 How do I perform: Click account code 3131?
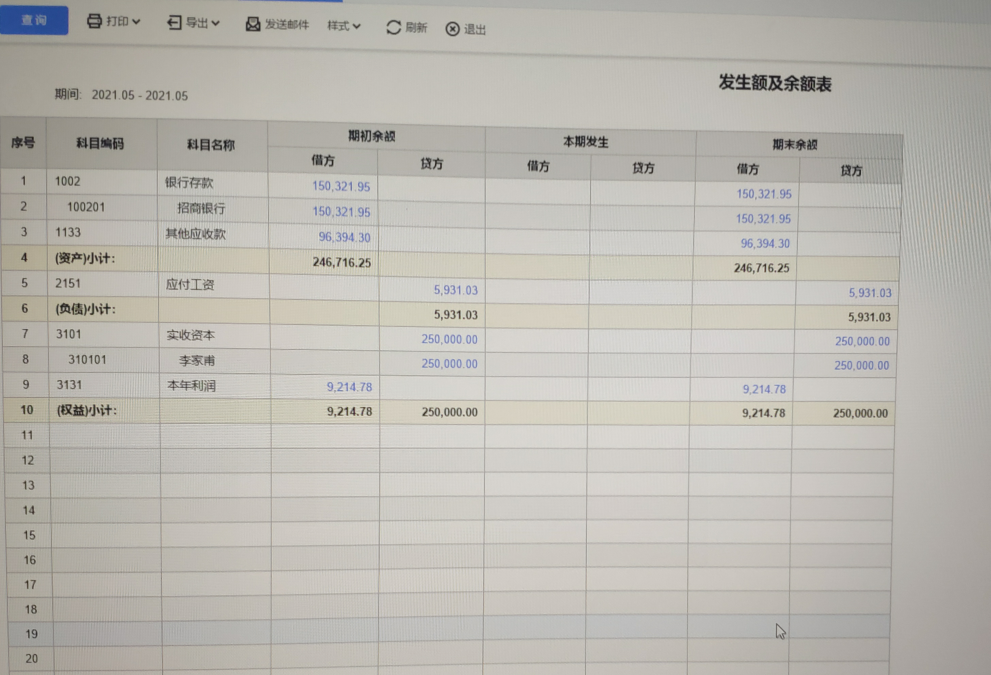[x=70, y=384]
